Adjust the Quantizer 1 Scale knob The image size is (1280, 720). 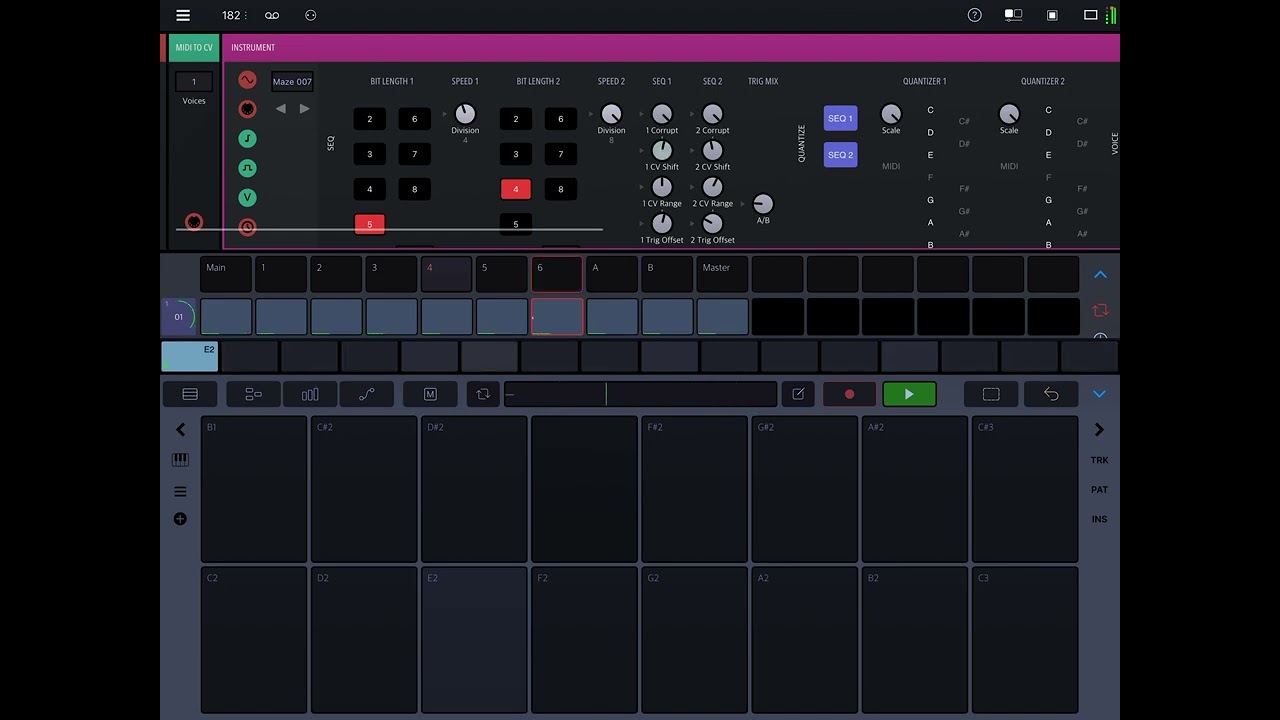coord(891,113)
